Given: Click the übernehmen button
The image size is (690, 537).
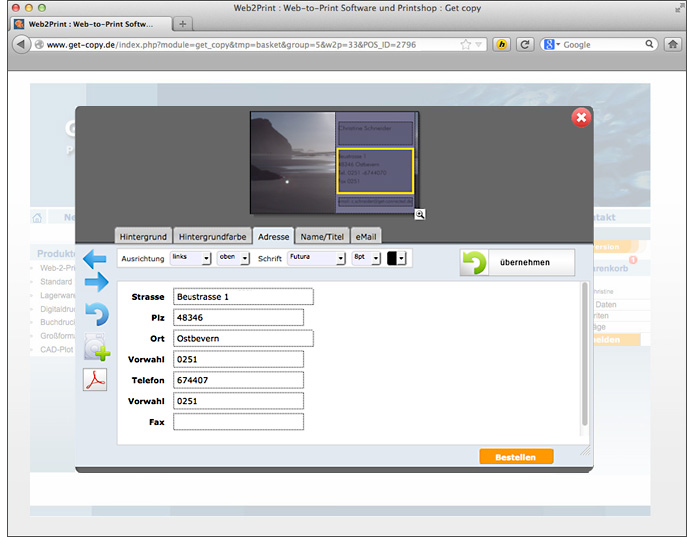Looking at the screenshot, I should [518, 262].
